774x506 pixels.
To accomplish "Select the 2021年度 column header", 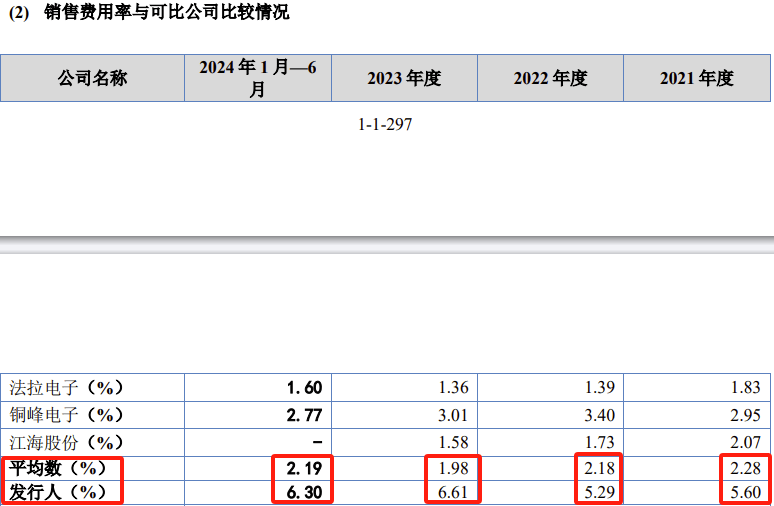I will point(697,78).
